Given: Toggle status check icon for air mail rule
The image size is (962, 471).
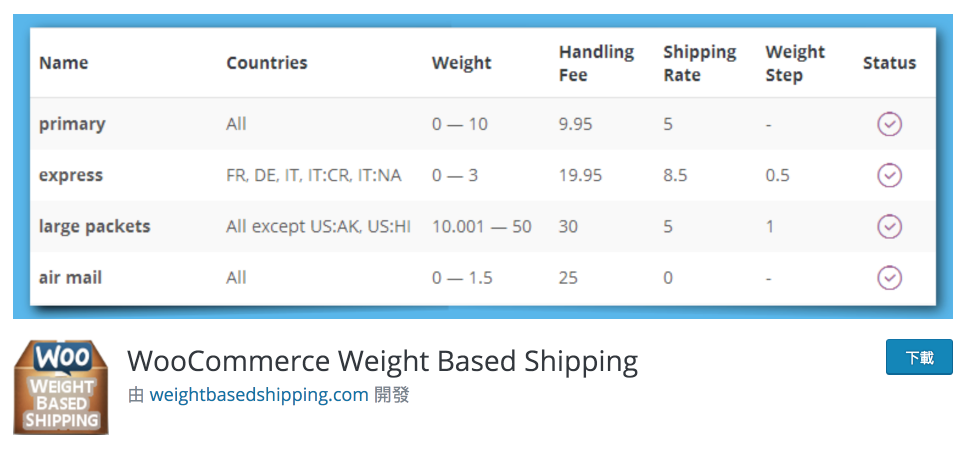Looking at the screenshot, I should pos(889,278).
